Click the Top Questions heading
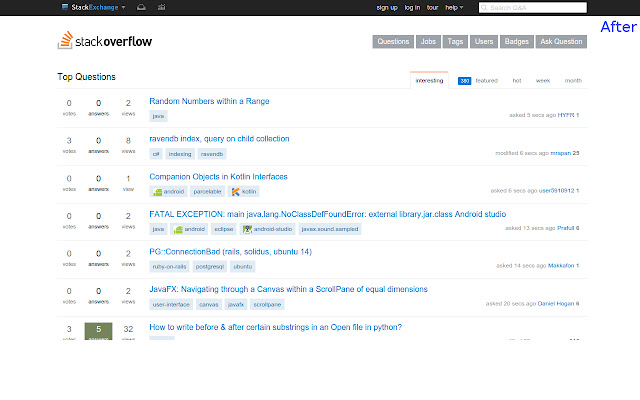The height and width of the screenshot is (400, 640). pyautogui.click(x=87, y=77)
